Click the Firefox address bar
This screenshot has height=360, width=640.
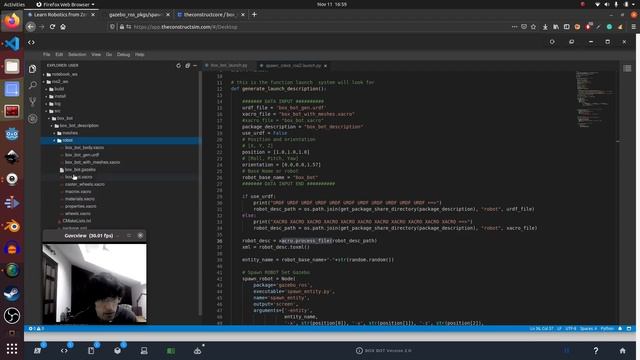point(310,27)
